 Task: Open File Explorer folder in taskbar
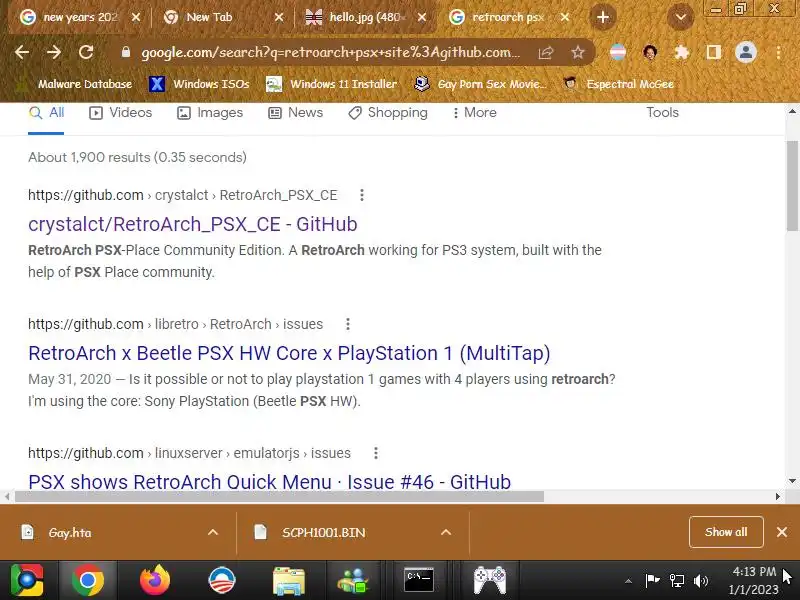pos(289,580)
